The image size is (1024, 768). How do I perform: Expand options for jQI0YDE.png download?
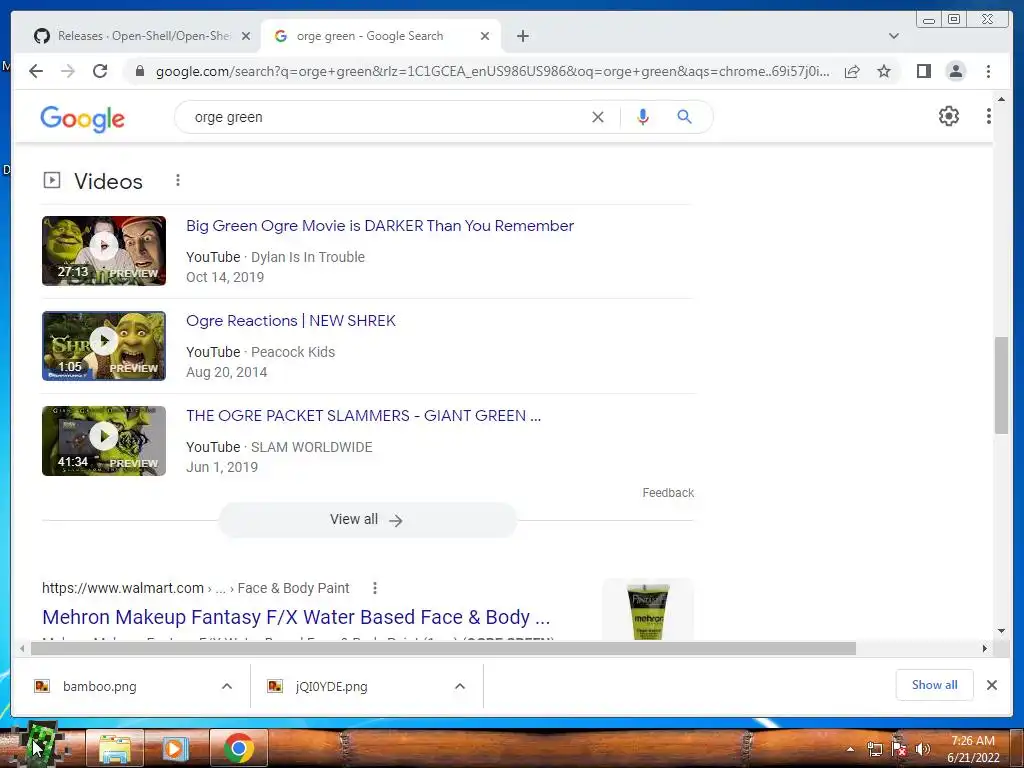tap(460, 686)
